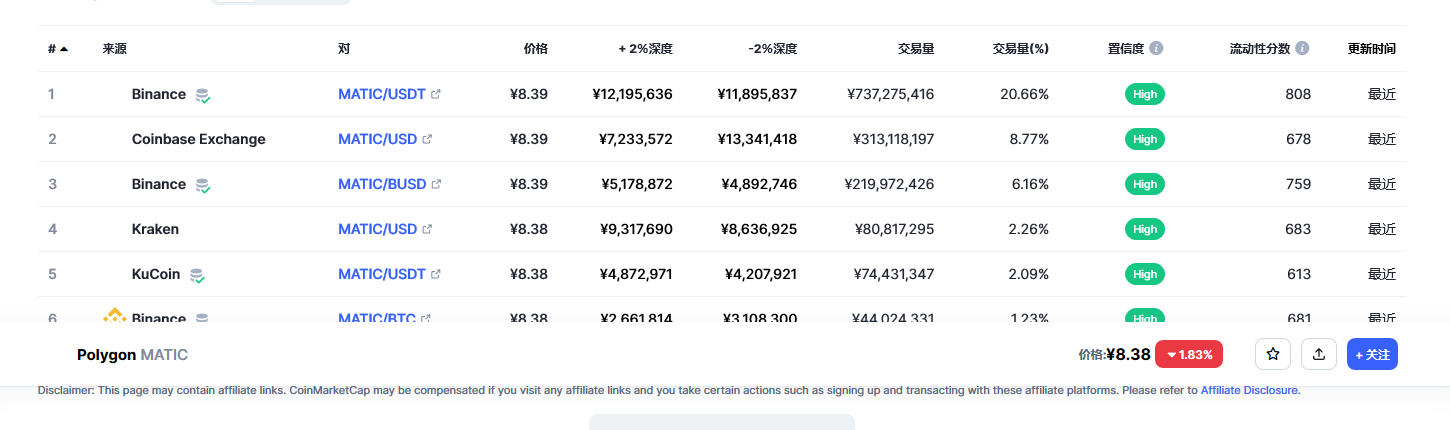Click the + 关注 follow button
Viewport: 1450px width, 430px height.
tap(1372, 354)
